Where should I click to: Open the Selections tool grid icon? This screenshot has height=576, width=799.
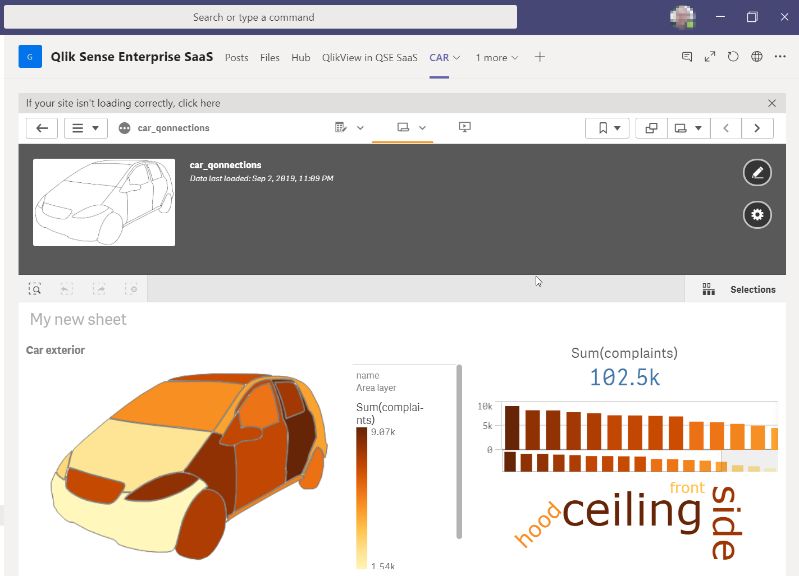[x=708, y=289]
